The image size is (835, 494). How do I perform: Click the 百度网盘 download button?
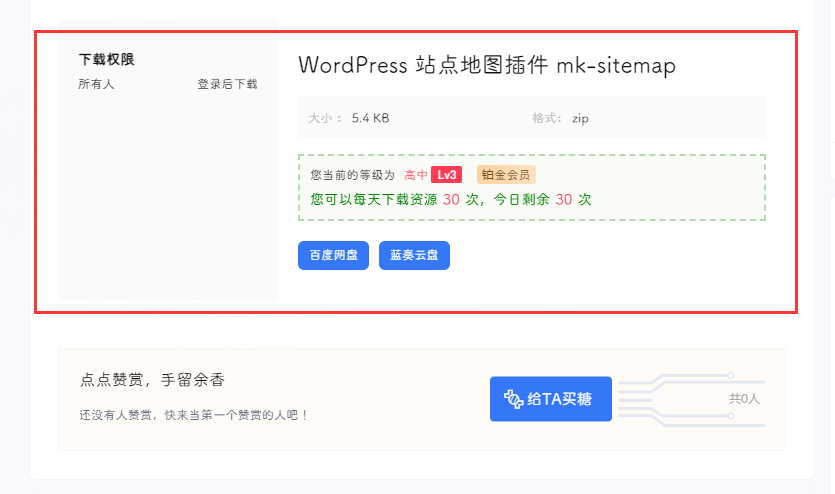point(333,256)
